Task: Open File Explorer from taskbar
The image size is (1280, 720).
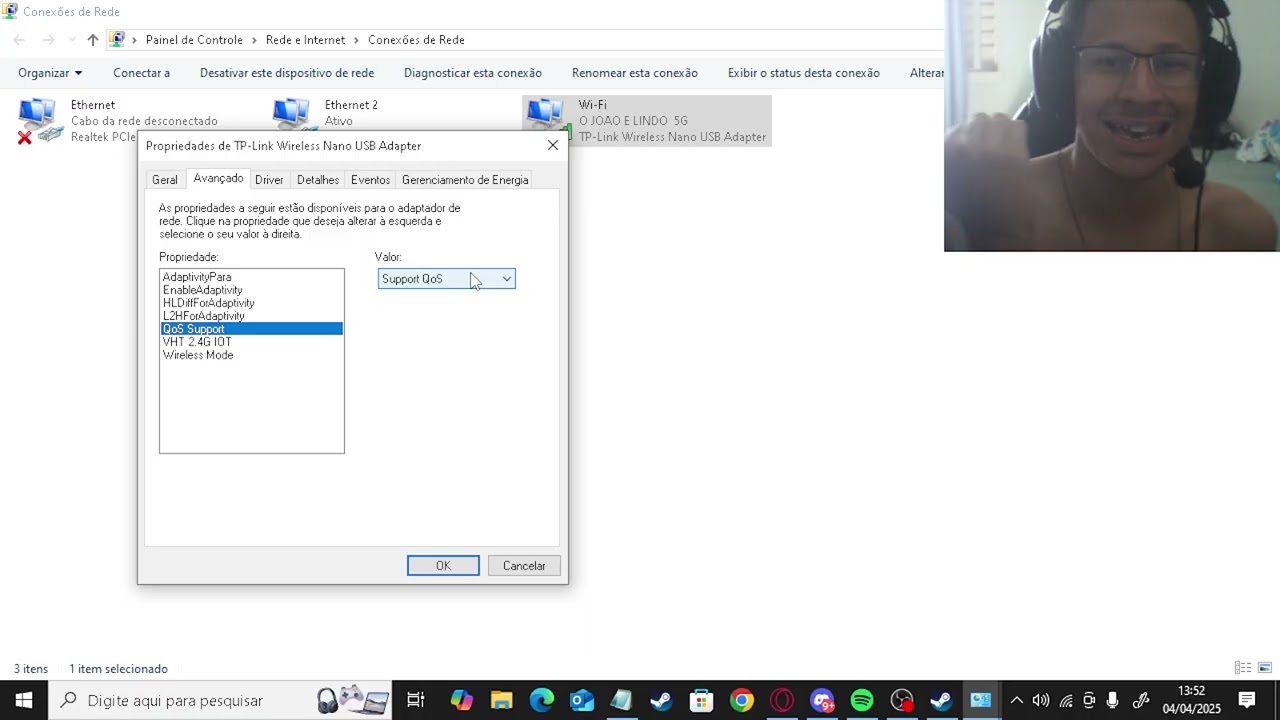Action: [501, 700]
